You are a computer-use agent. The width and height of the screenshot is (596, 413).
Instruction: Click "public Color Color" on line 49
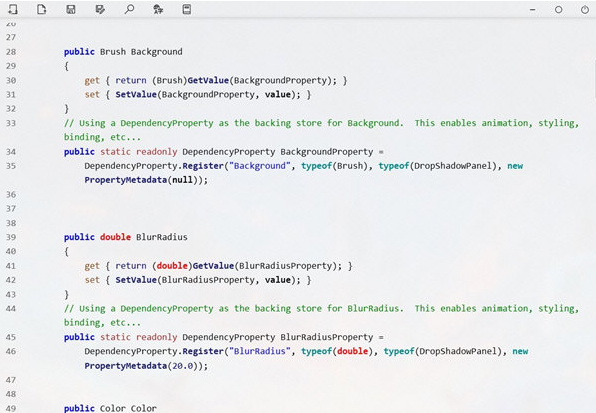click(x=110, y=408)
